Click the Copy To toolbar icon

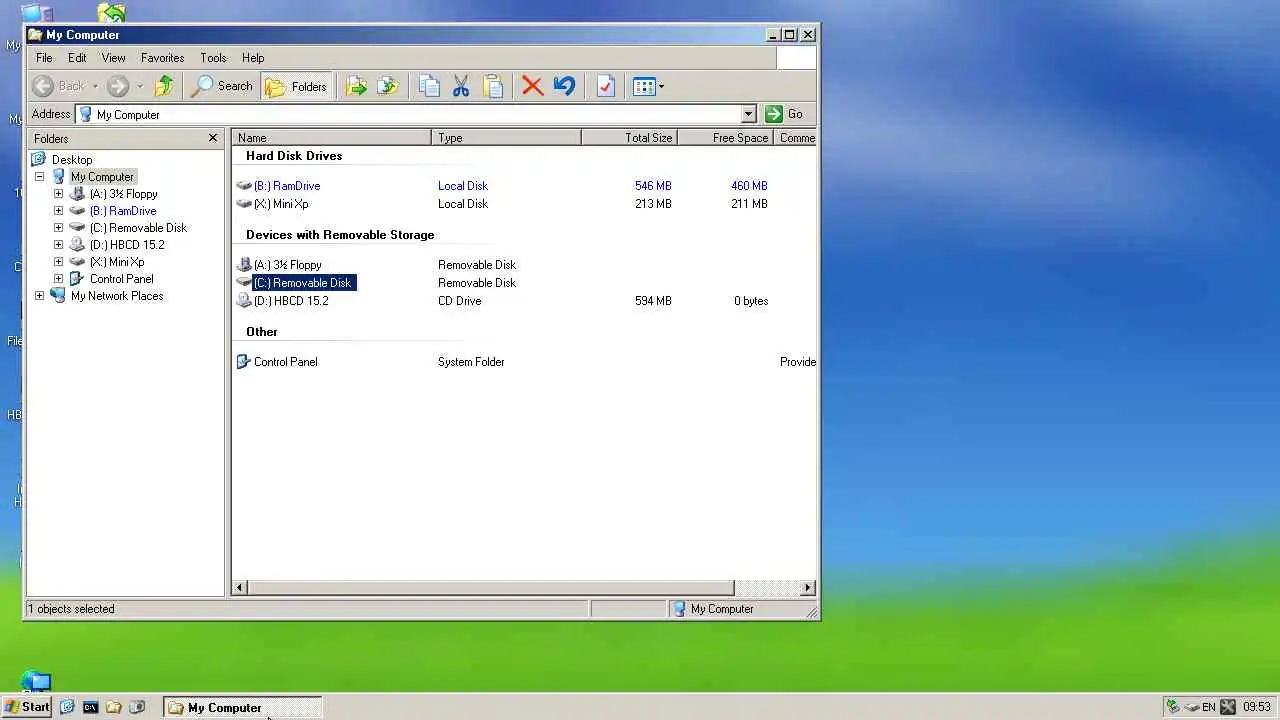[x=387, y=86]
